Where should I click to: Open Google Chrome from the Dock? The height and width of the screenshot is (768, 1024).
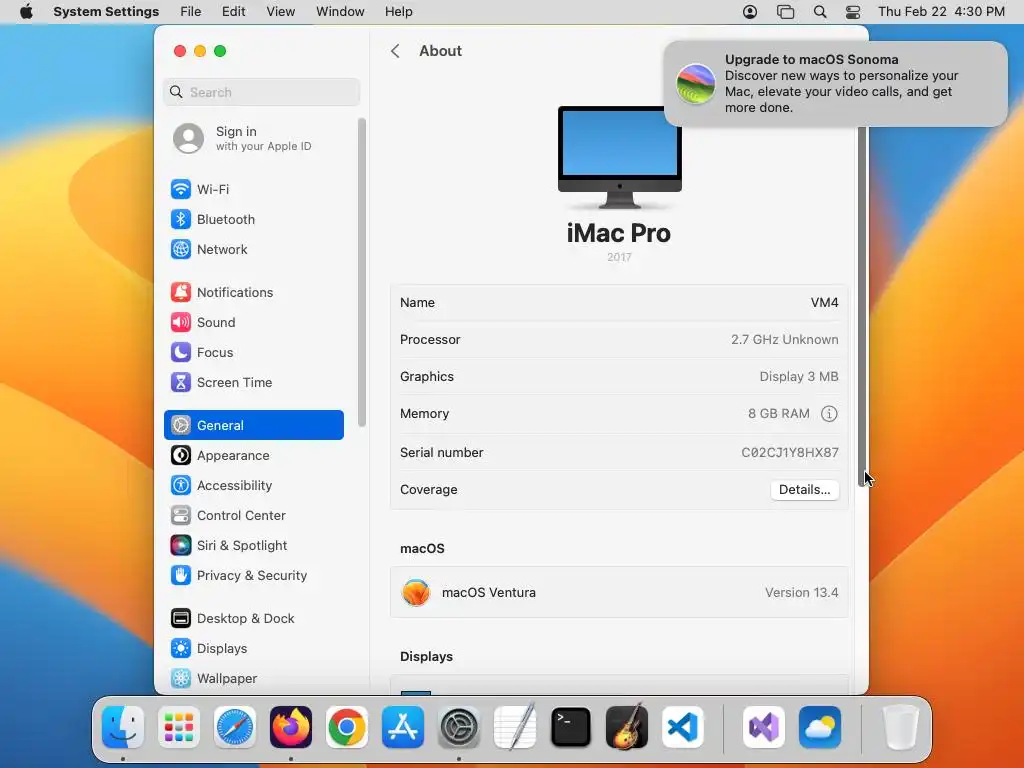(x=347, y=727)
